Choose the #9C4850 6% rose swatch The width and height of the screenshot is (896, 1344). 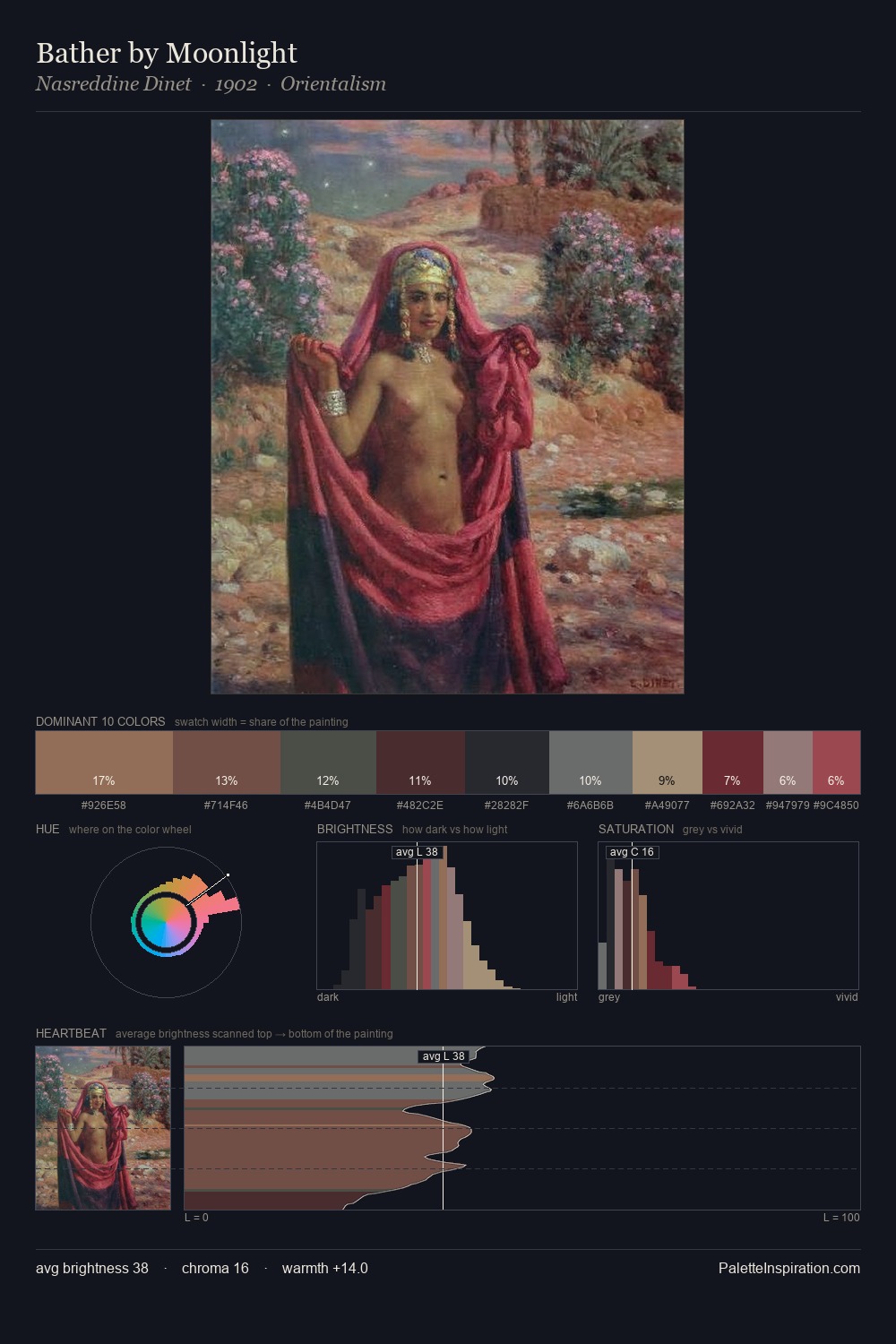[836, 762]
